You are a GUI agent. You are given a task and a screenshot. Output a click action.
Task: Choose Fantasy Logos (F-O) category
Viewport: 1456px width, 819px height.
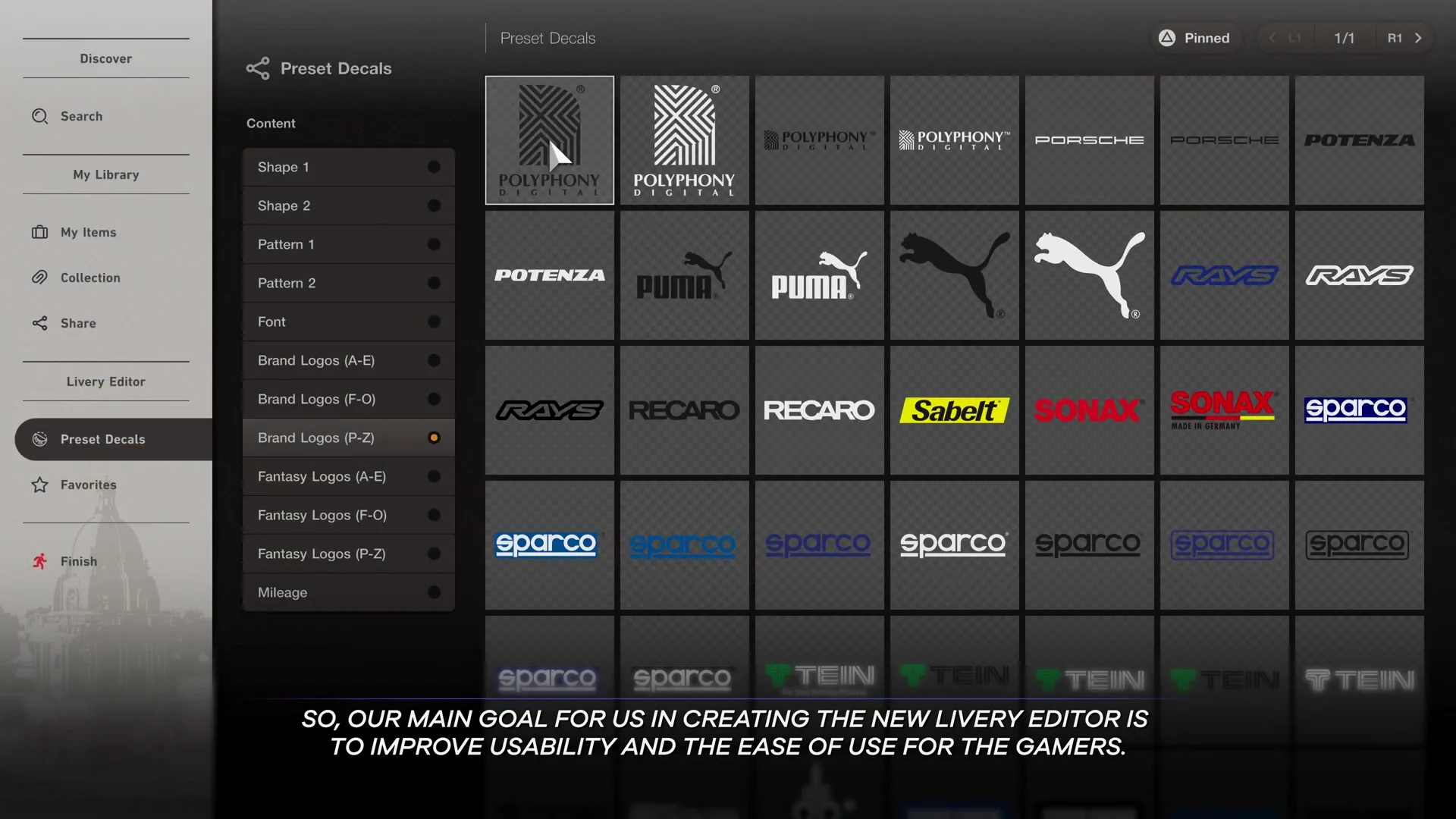tap(349, 515)
